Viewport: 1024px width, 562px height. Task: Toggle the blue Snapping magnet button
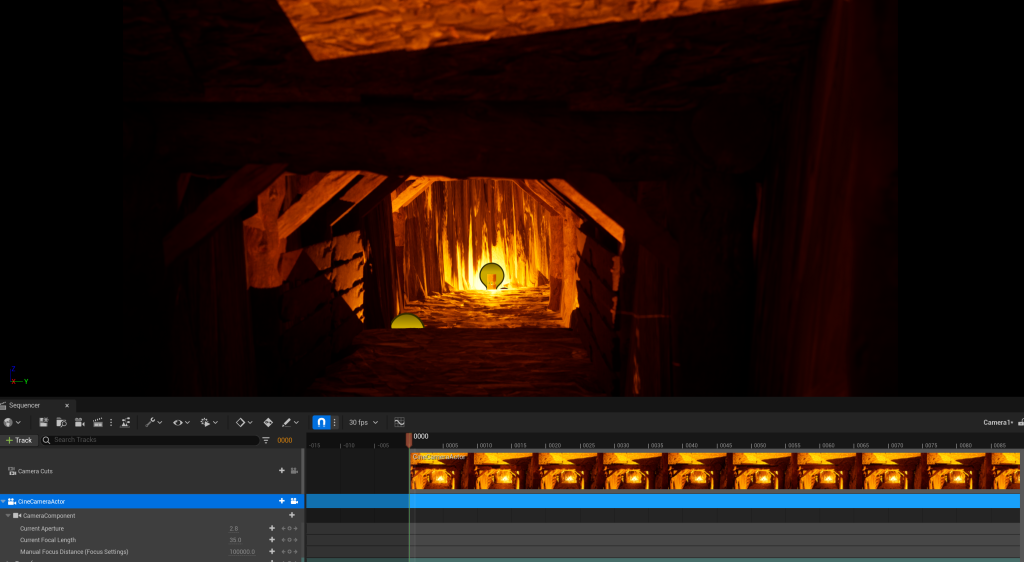(x=321, y=423)
